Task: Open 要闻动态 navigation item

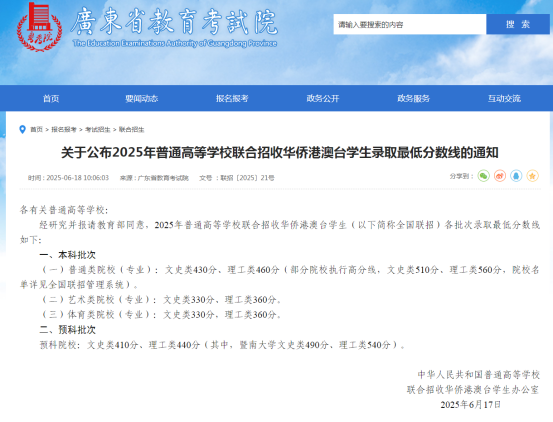Action: [x=141, y=98]
